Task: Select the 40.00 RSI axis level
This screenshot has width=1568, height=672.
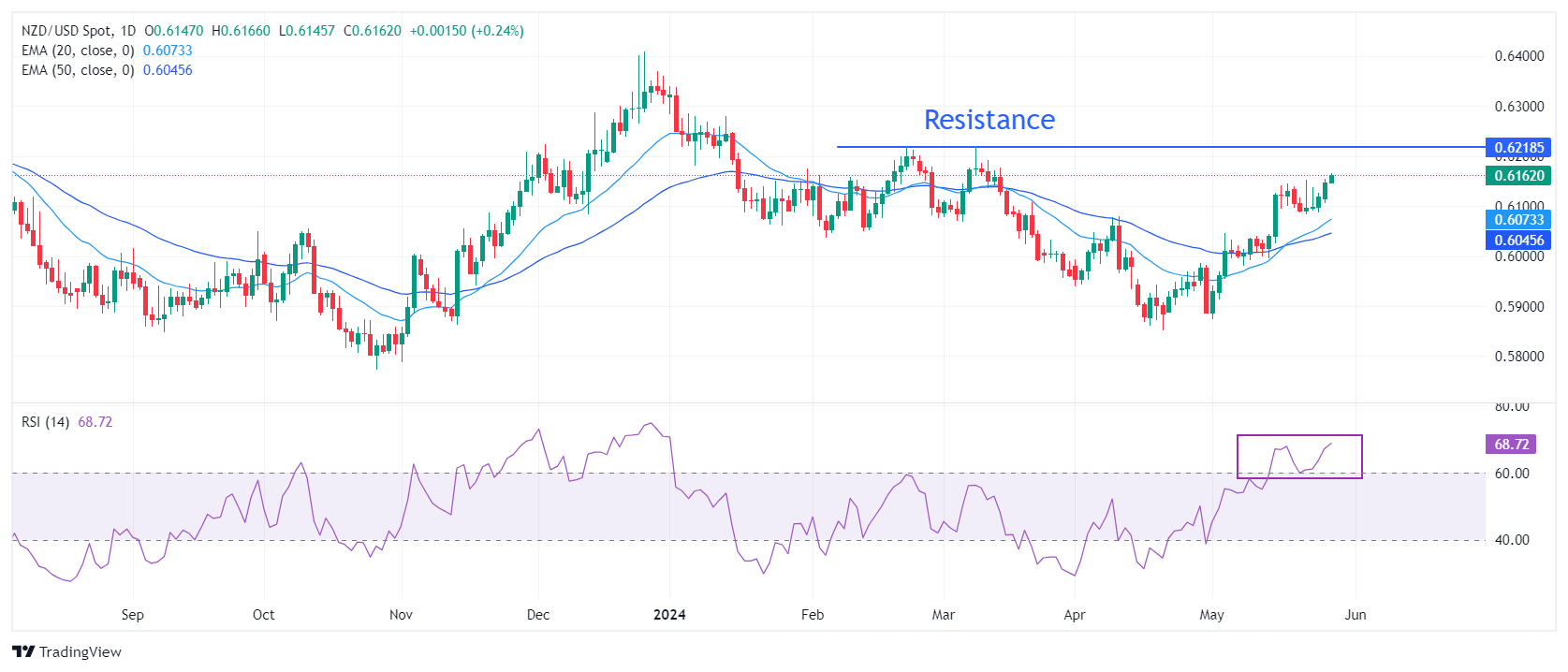Action: (1511, 540)
